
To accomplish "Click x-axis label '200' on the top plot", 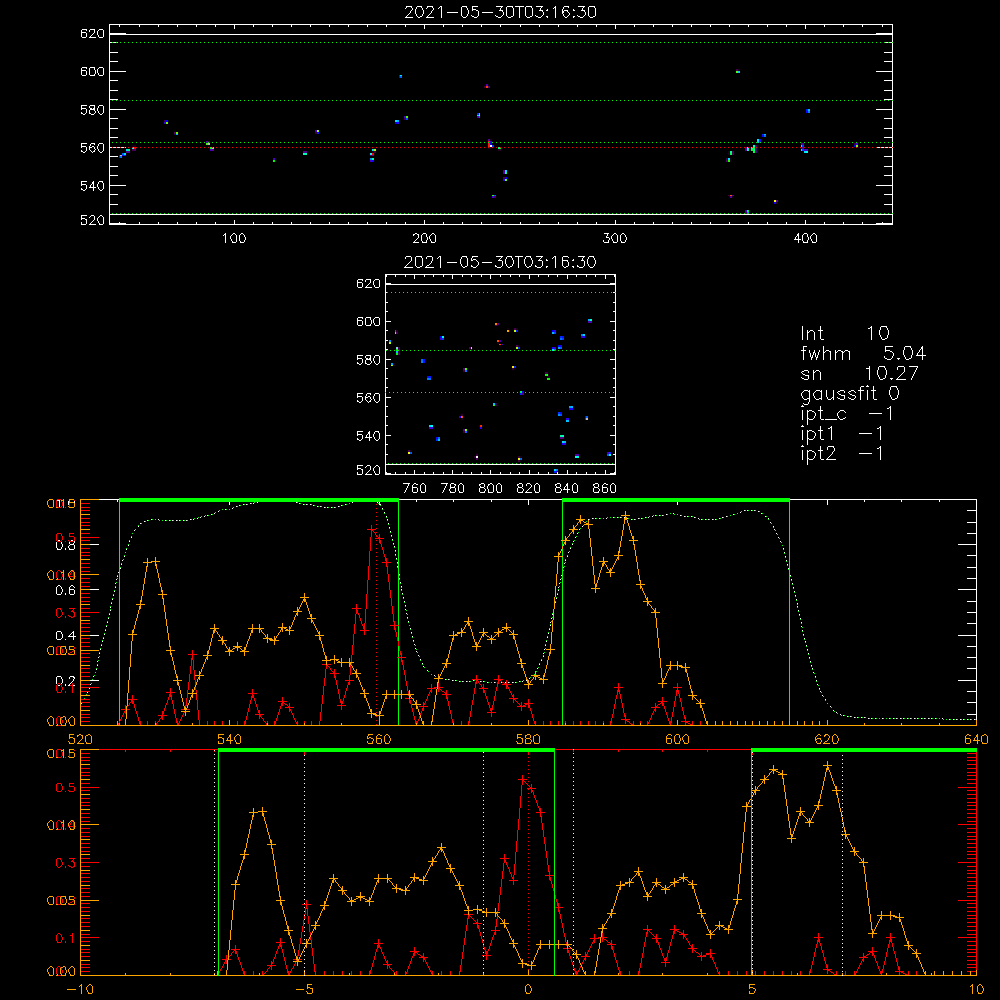I will pos(424,239).
